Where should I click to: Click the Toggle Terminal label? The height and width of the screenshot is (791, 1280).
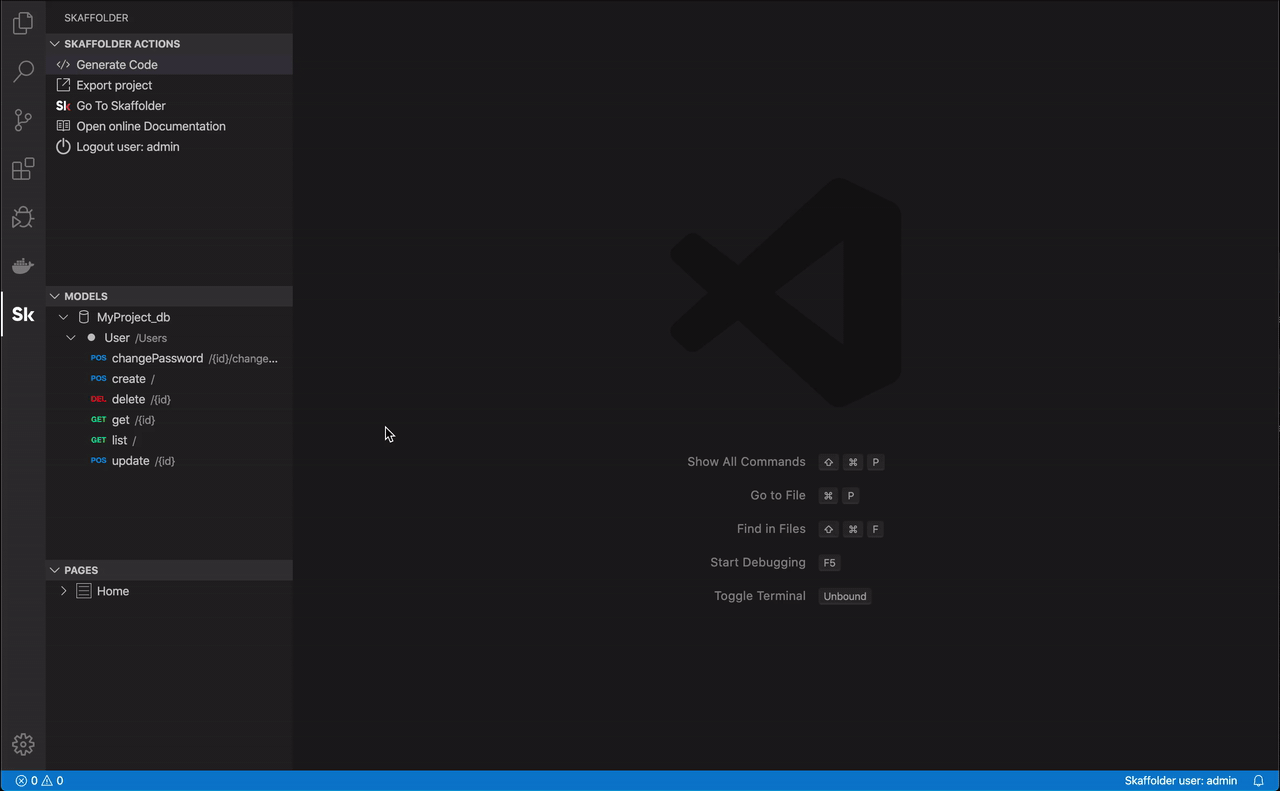click(760, 596)
